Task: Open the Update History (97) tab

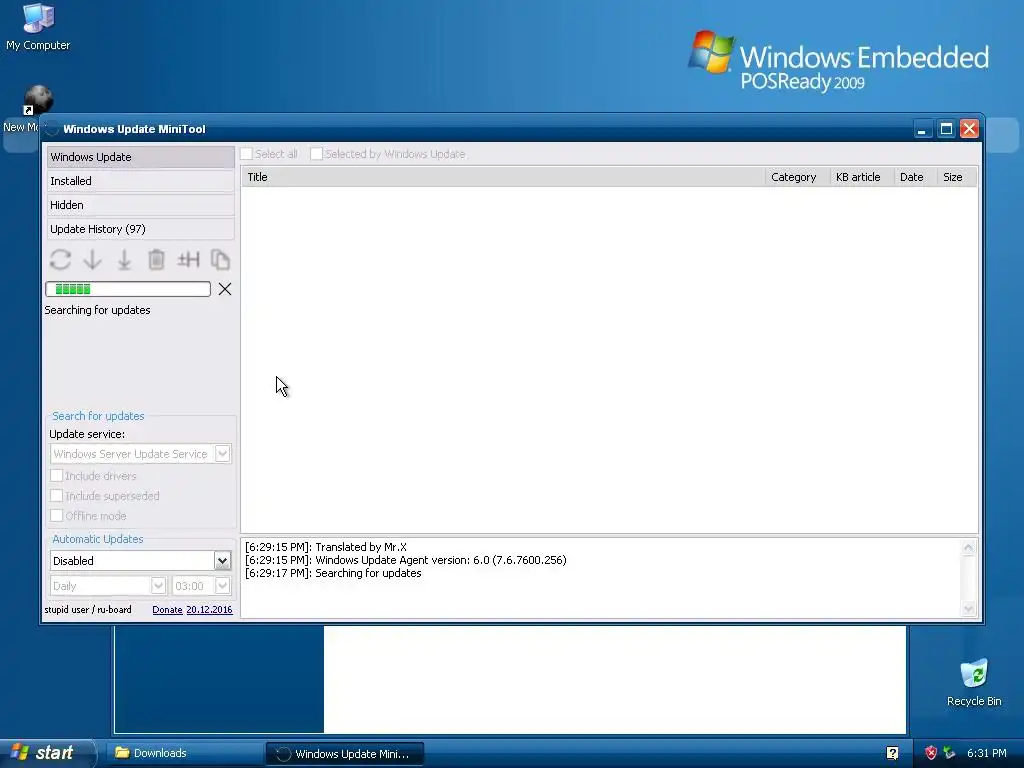Action: click(140, 229)
